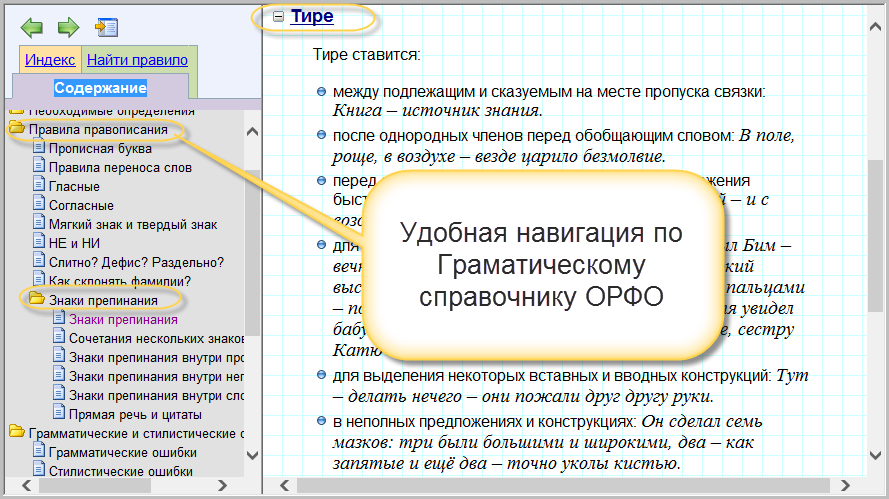Image resolution: width=889 pixels, height=499 pixels.
Task: Click tree panel horizontal scrollbar thumb
Action: coord(94,485)
